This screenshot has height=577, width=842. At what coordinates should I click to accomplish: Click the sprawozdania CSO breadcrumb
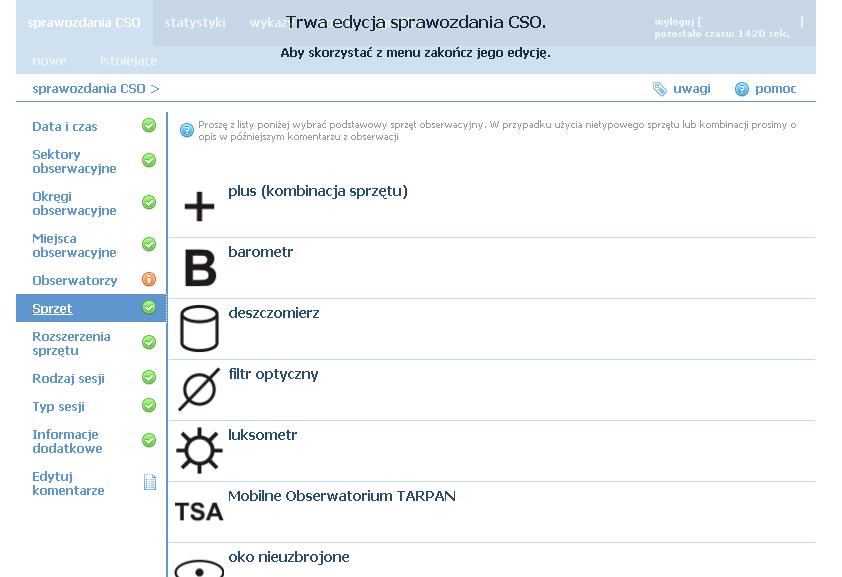click(89, 89)
